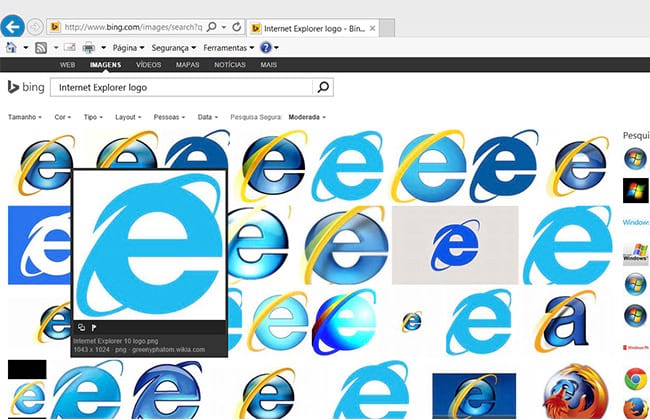The image size is (650, 420).
Task: Open the MAIS menu in Bing
Action: point(269,65)
